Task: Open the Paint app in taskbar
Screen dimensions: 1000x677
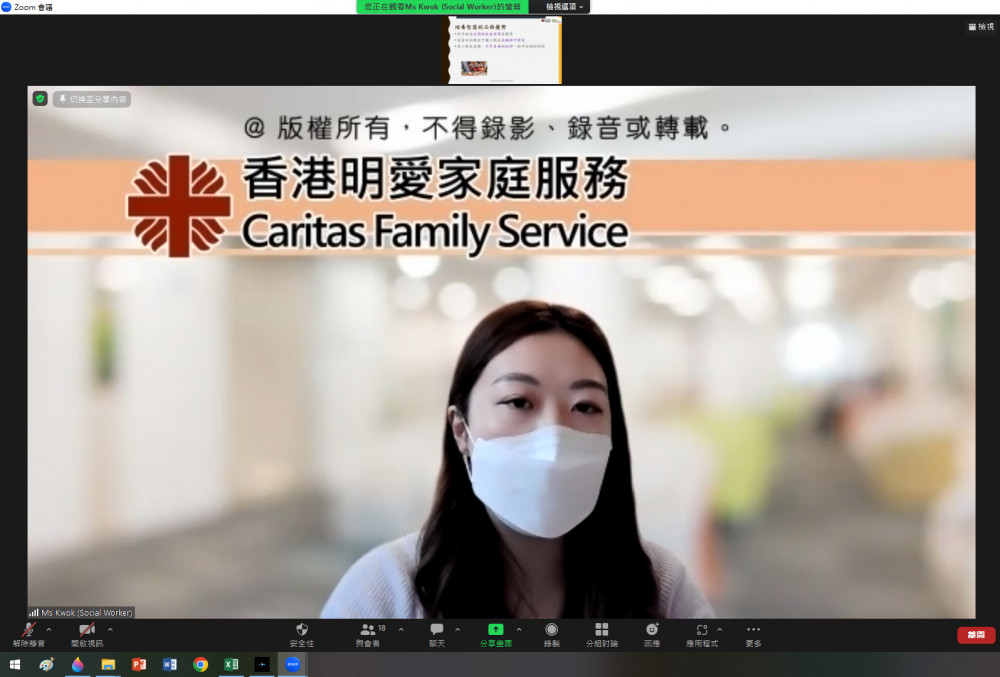Action: [x=47, y=664]
